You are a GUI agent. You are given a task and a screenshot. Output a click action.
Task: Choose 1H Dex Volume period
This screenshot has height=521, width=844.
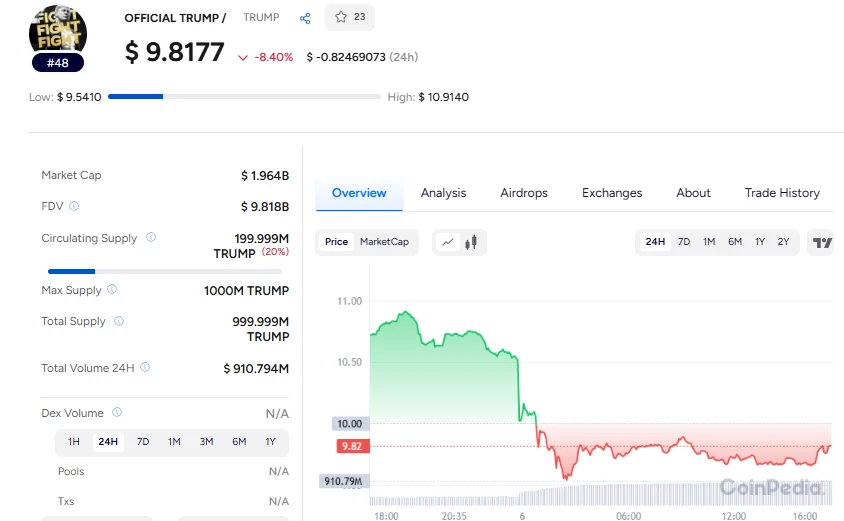(x=74, y=442)
